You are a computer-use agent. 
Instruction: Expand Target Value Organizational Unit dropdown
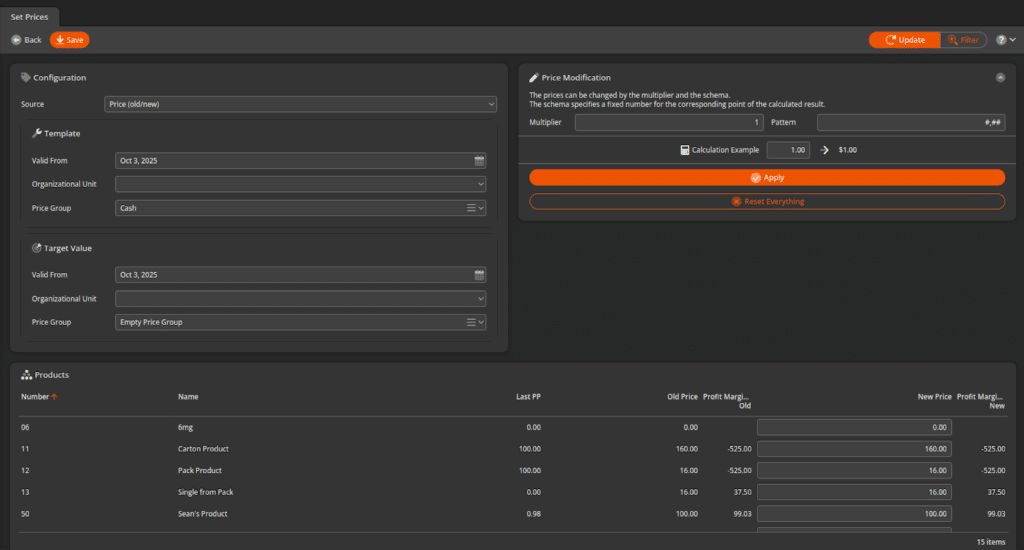(481, 298)
